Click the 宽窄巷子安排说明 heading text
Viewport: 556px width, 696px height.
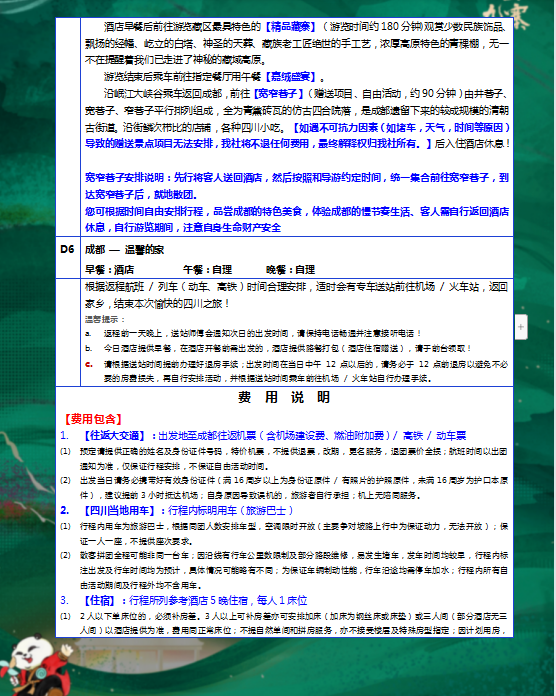point(124,178)
